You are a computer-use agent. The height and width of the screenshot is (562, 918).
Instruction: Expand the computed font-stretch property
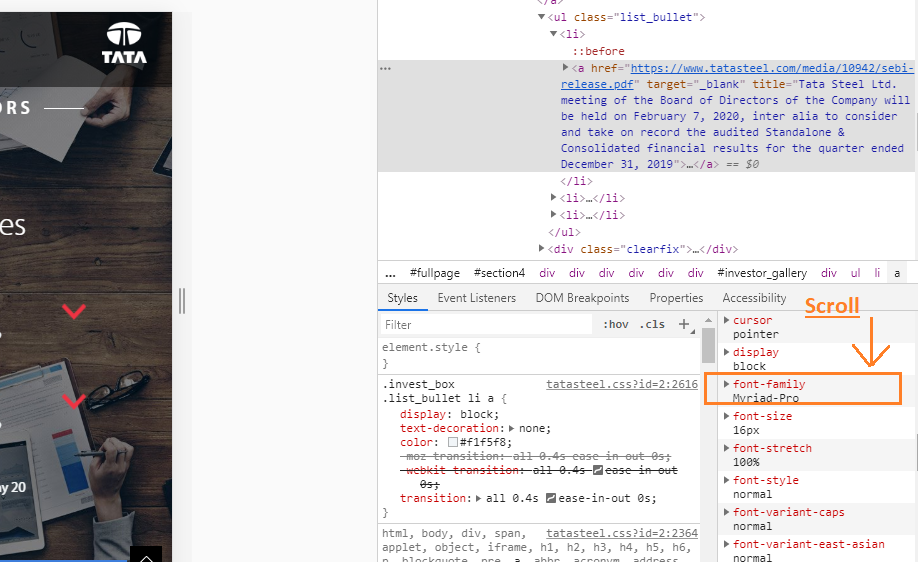(727, 448)
